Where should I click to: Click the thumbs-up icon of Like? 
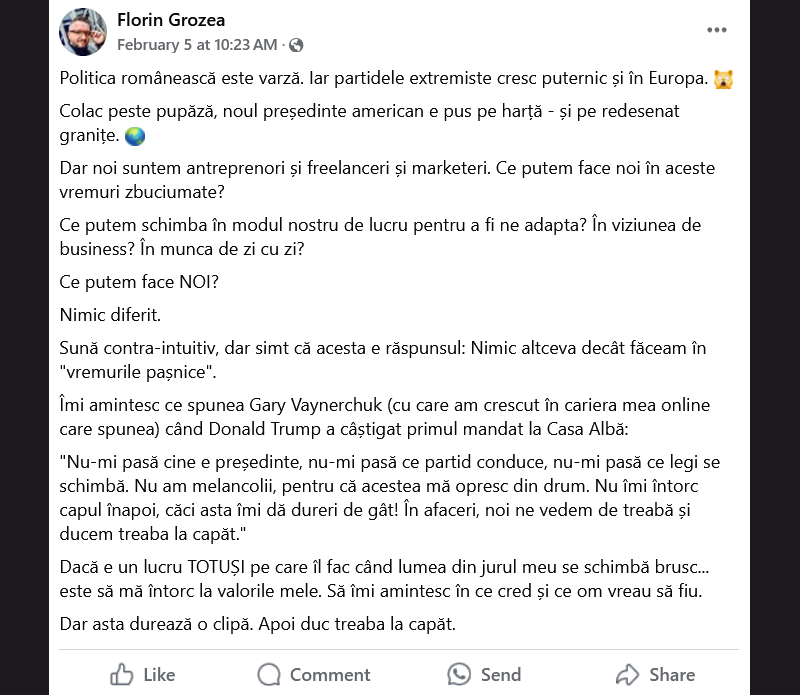tap(122, 674)
